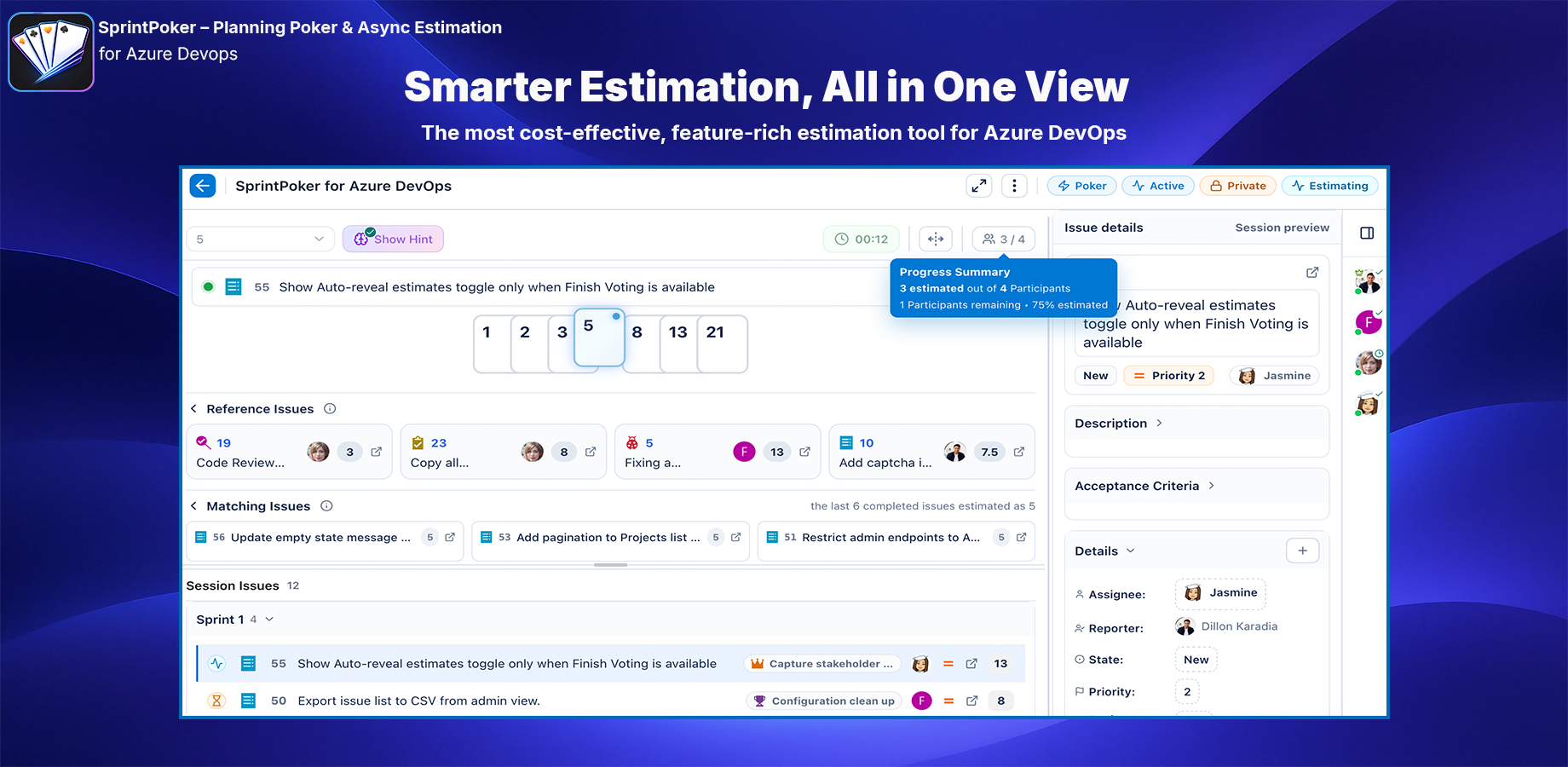The image size is (1568, 767).
Task: Open the three-dot more options menu
Action: point(1014,186)
